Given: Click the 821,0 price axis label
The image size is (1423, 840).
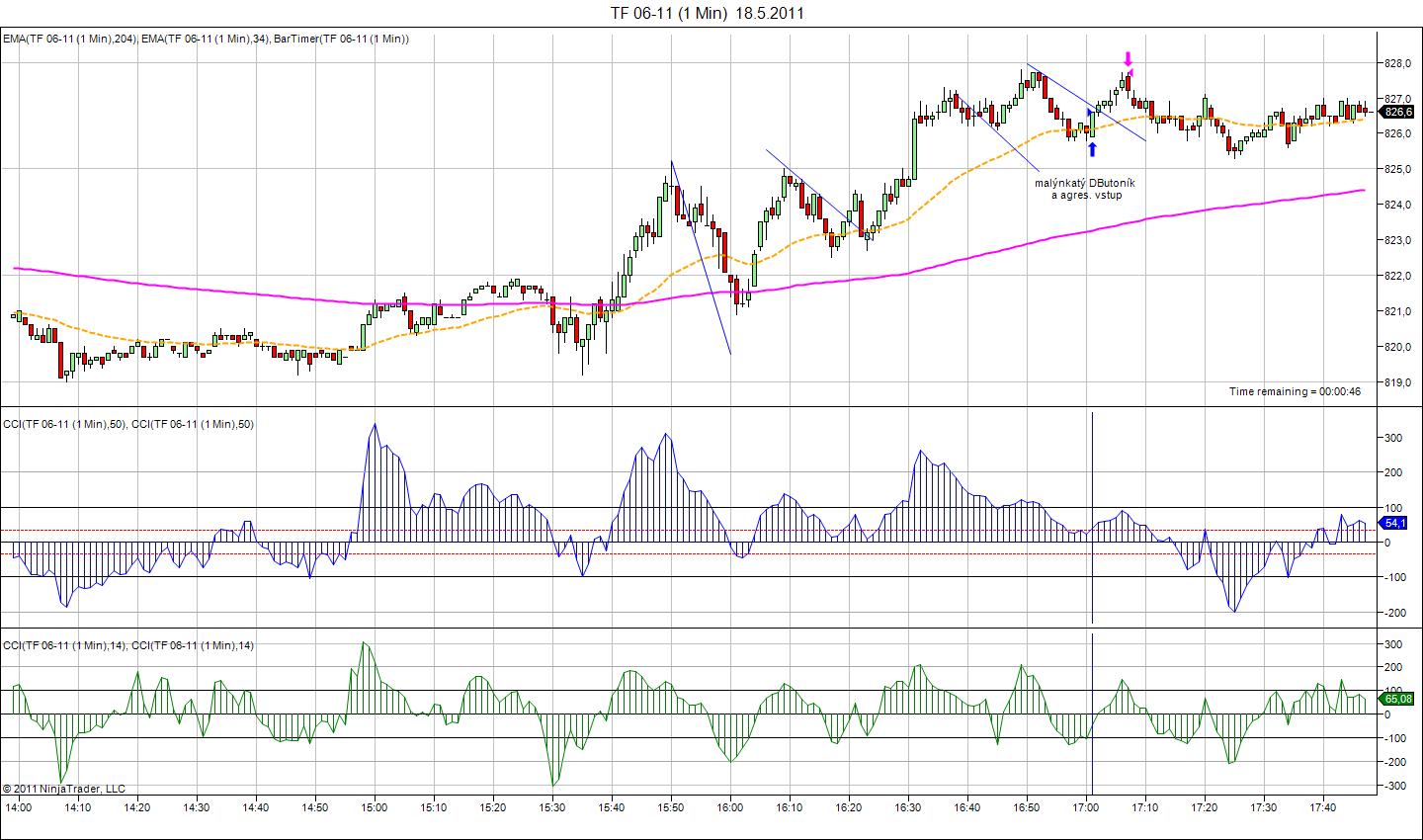Looking at the screenshot, I should point(1396,311).
